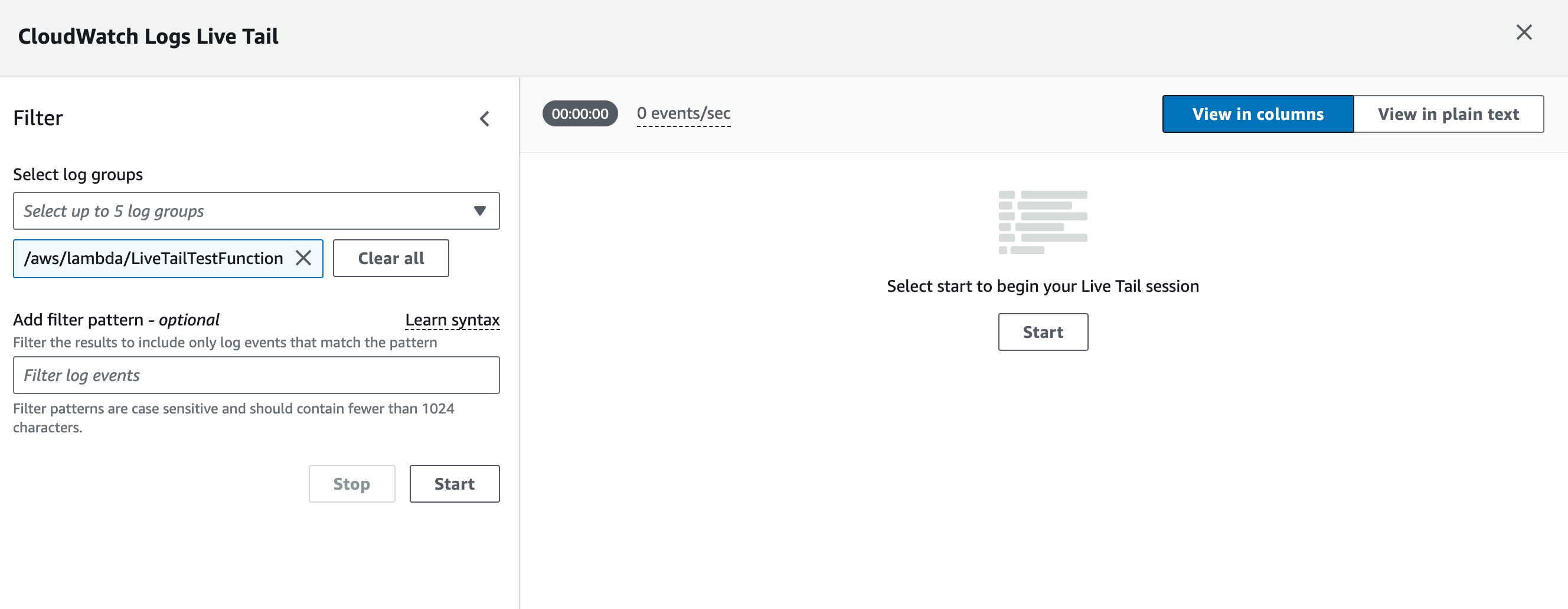The width and height of the screenshot is (1568, 609).
Task: Open the 0 events/sec details
Action: (x=684, y=113)
